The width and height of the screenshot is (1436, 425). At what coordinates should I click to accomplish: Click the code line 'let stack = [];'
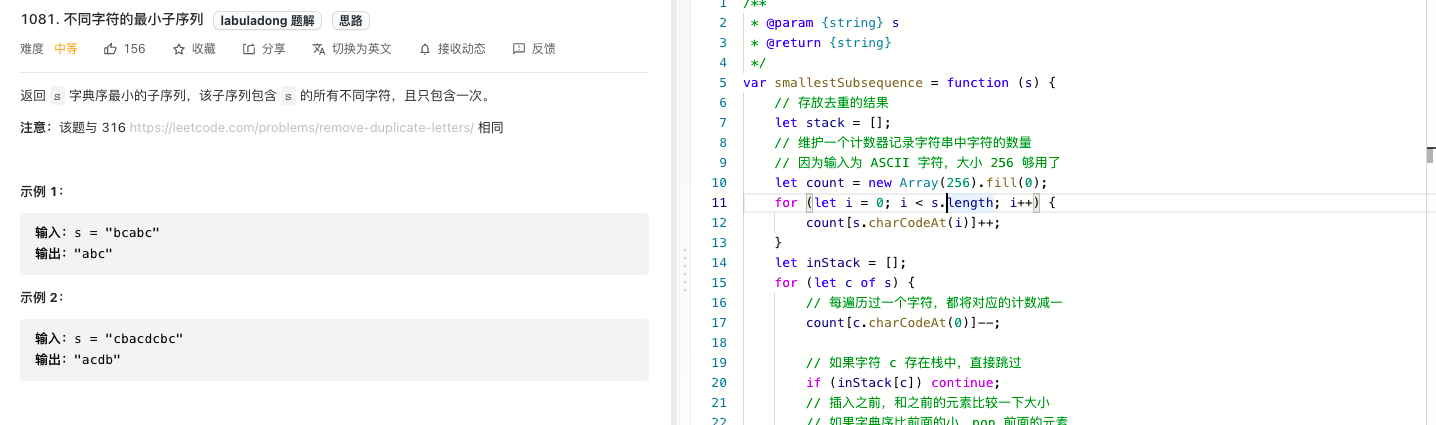[x=833, y=122]
